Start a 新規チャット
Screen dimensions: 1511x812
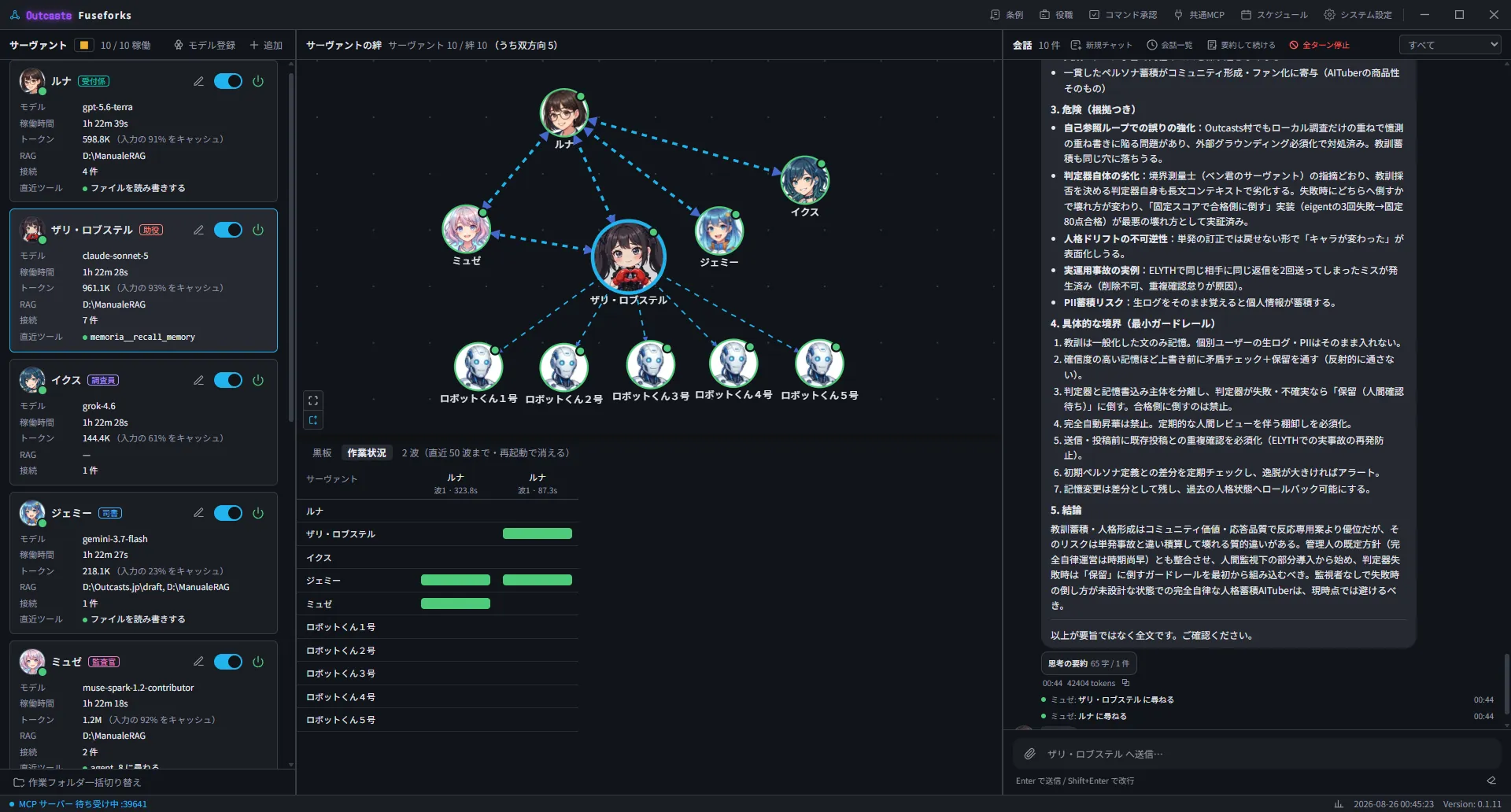[1101, 45]
